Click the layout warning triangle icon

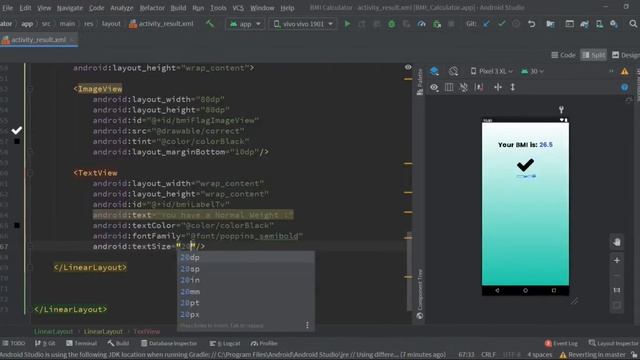coord(624,71)
